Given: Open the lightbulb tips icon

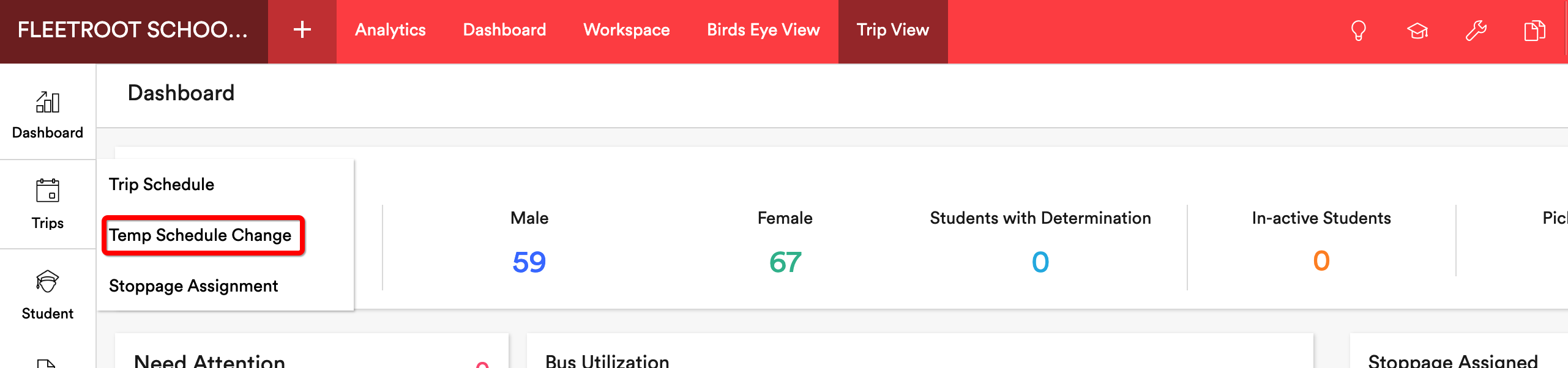Looking at the screenshot, I should 1358,31.
